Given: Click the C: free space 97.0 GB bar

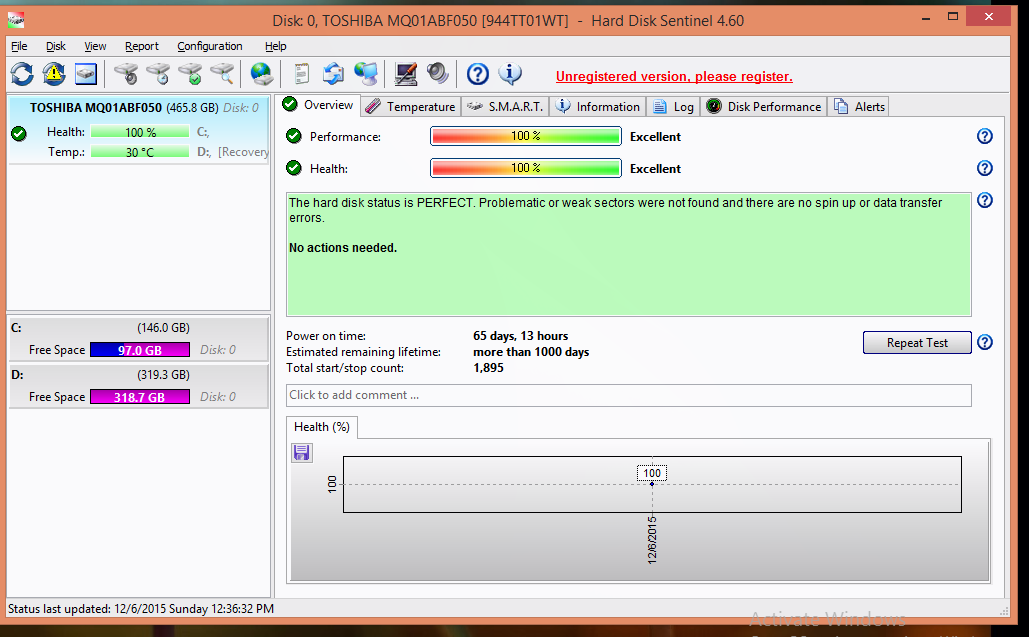Looking at the screenshot, I should (x=140, y=350).
